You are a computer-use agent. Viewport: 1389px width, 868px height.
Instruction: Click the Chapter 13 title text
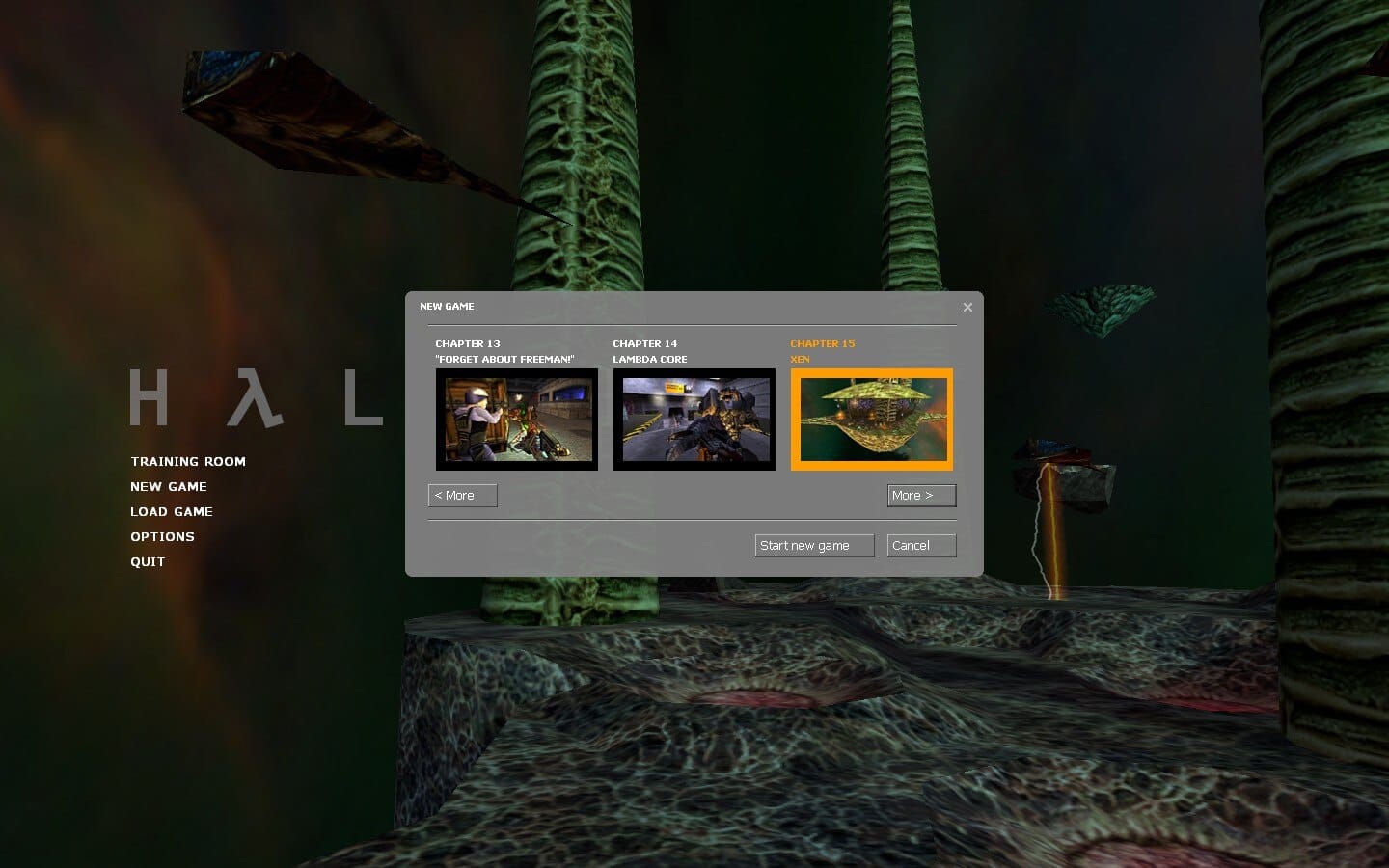(468, 343)
